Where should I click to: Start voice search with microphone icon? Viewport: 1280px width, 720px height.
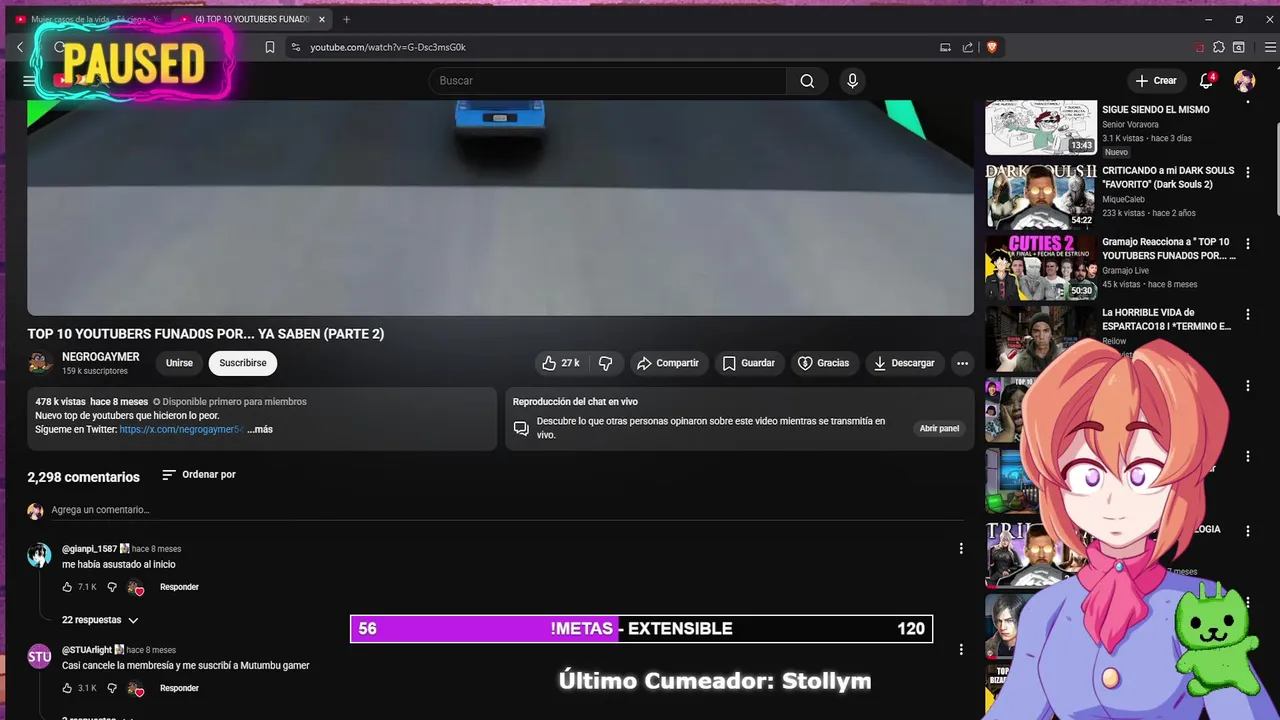[852, 81]
